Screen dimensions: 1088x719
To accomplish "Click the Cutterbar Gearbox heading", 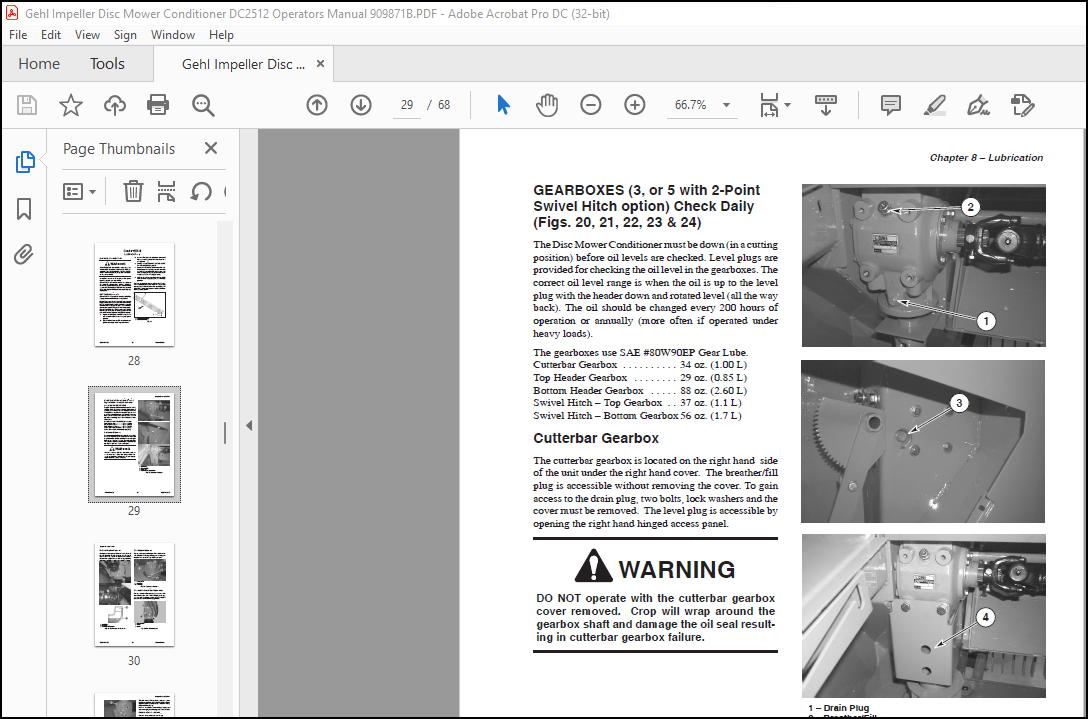I will [596, 438].
